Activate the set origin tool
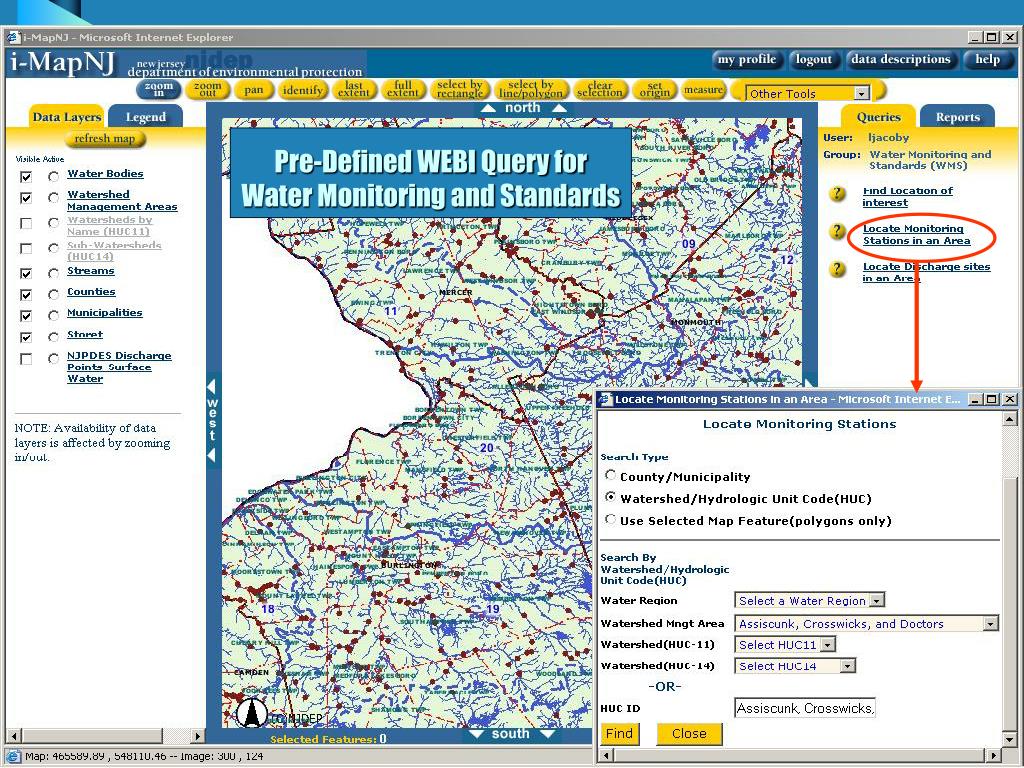1024x768 pixels. coord(654,89)
